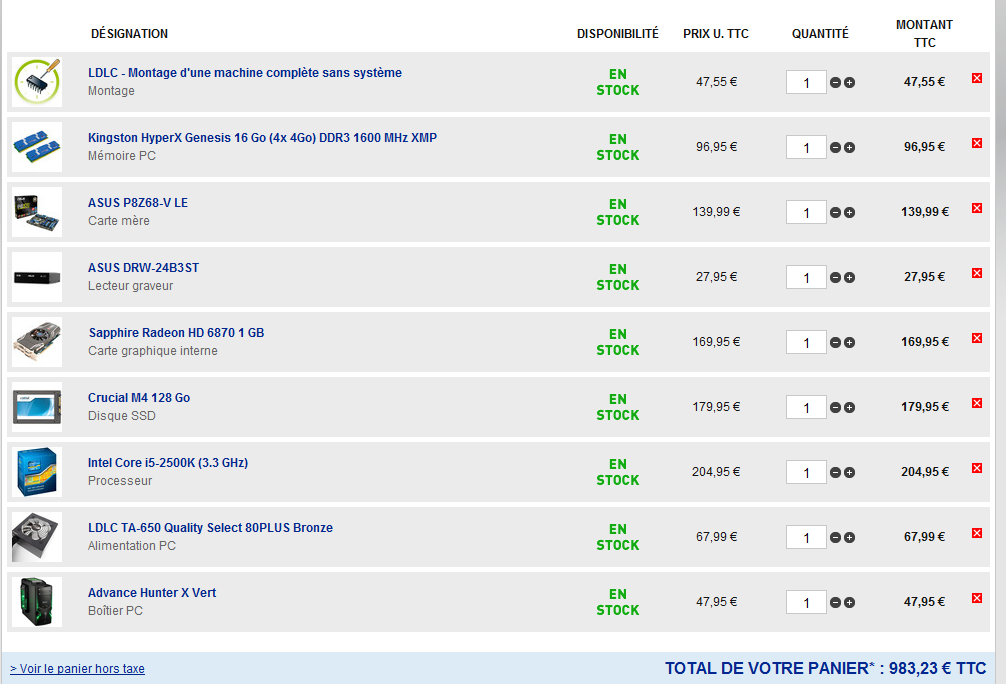
Task: Increase quantity of Kingston HyperX memory
Action: [x=849, y=148]
